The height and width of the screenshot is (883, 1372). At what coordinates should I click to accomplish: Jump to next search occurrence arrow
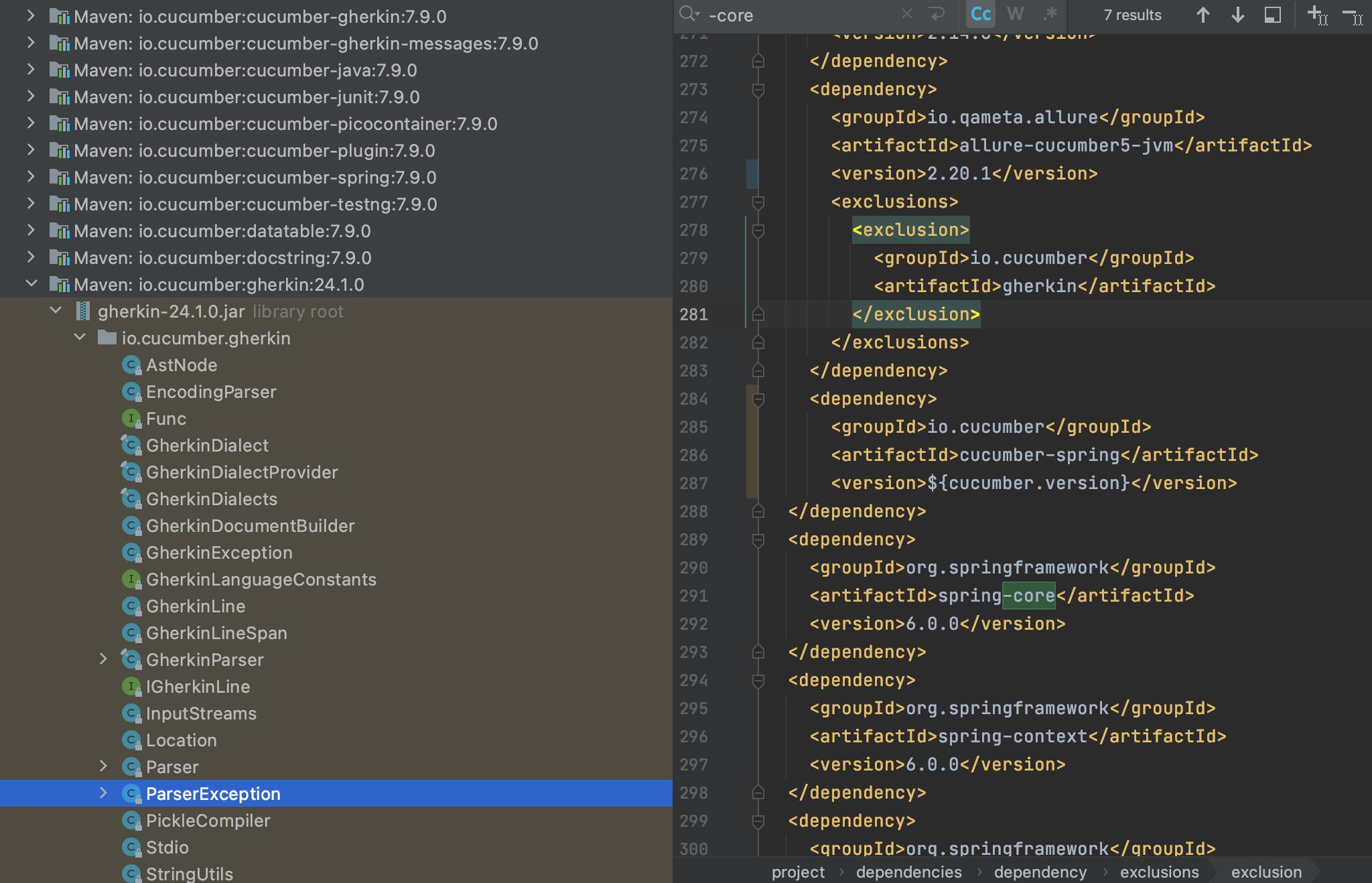coord(1237,15)
